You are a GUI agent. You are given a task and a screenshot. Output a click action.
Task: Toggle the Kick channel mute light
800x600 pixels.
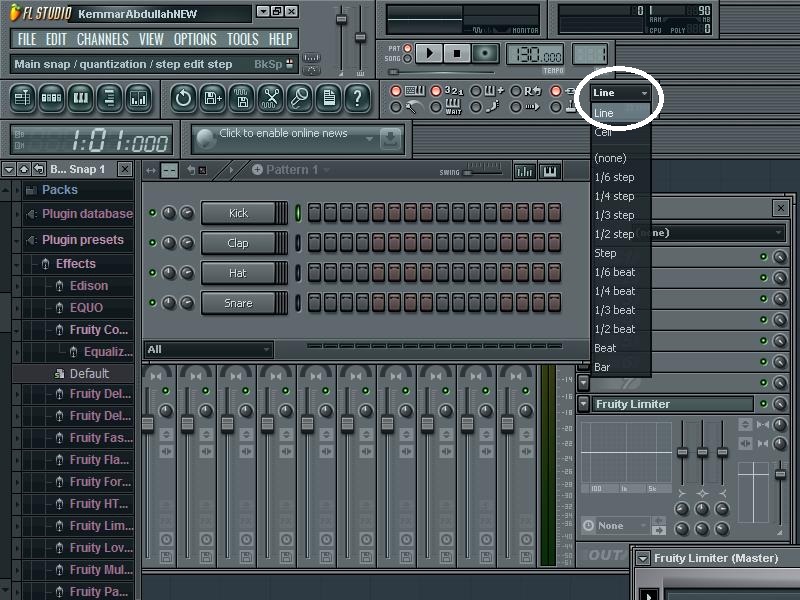152,212
